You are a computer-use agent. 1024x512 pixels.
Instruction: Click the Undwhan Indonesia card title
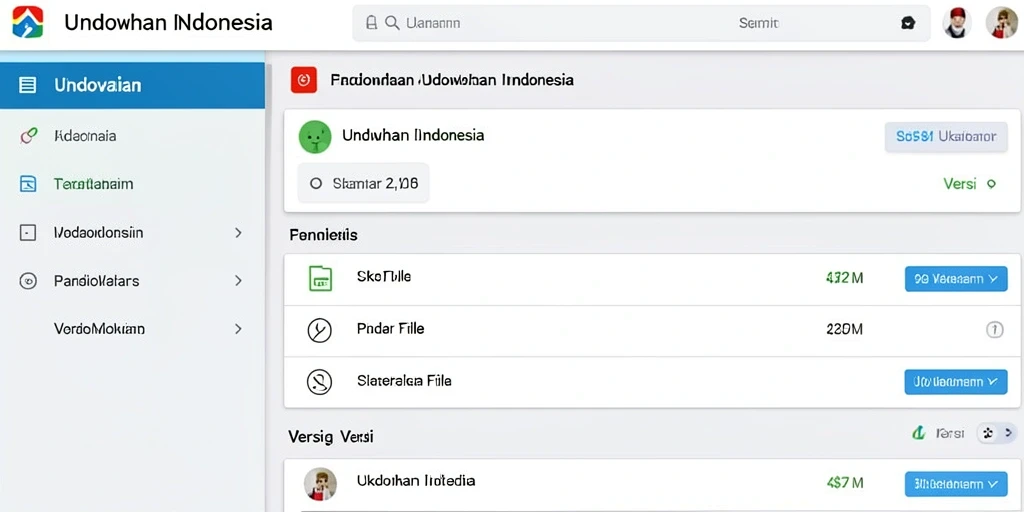tap(413, 135)
